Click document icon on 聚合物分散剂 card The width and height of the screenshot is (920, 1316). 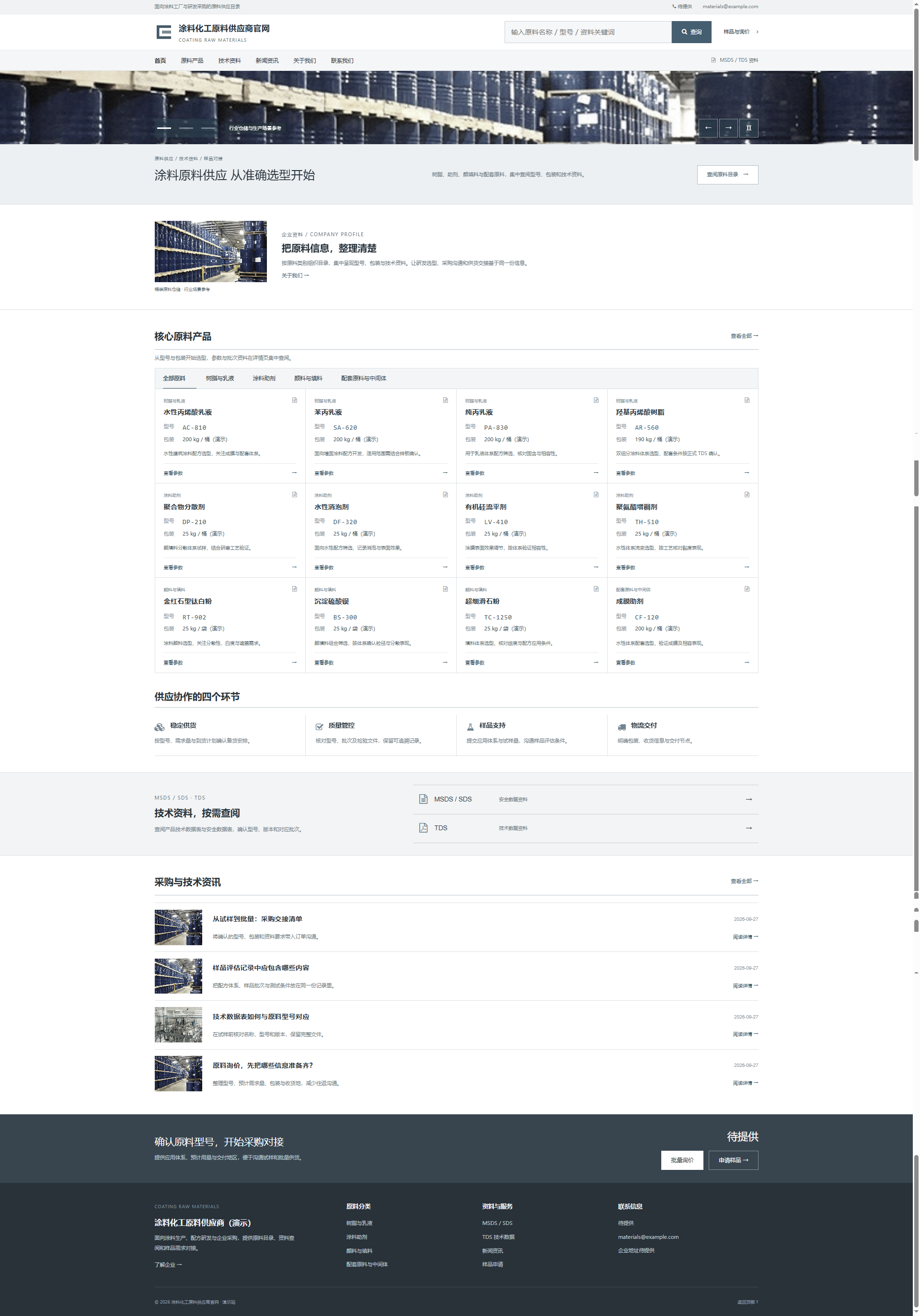click(295, 495)
